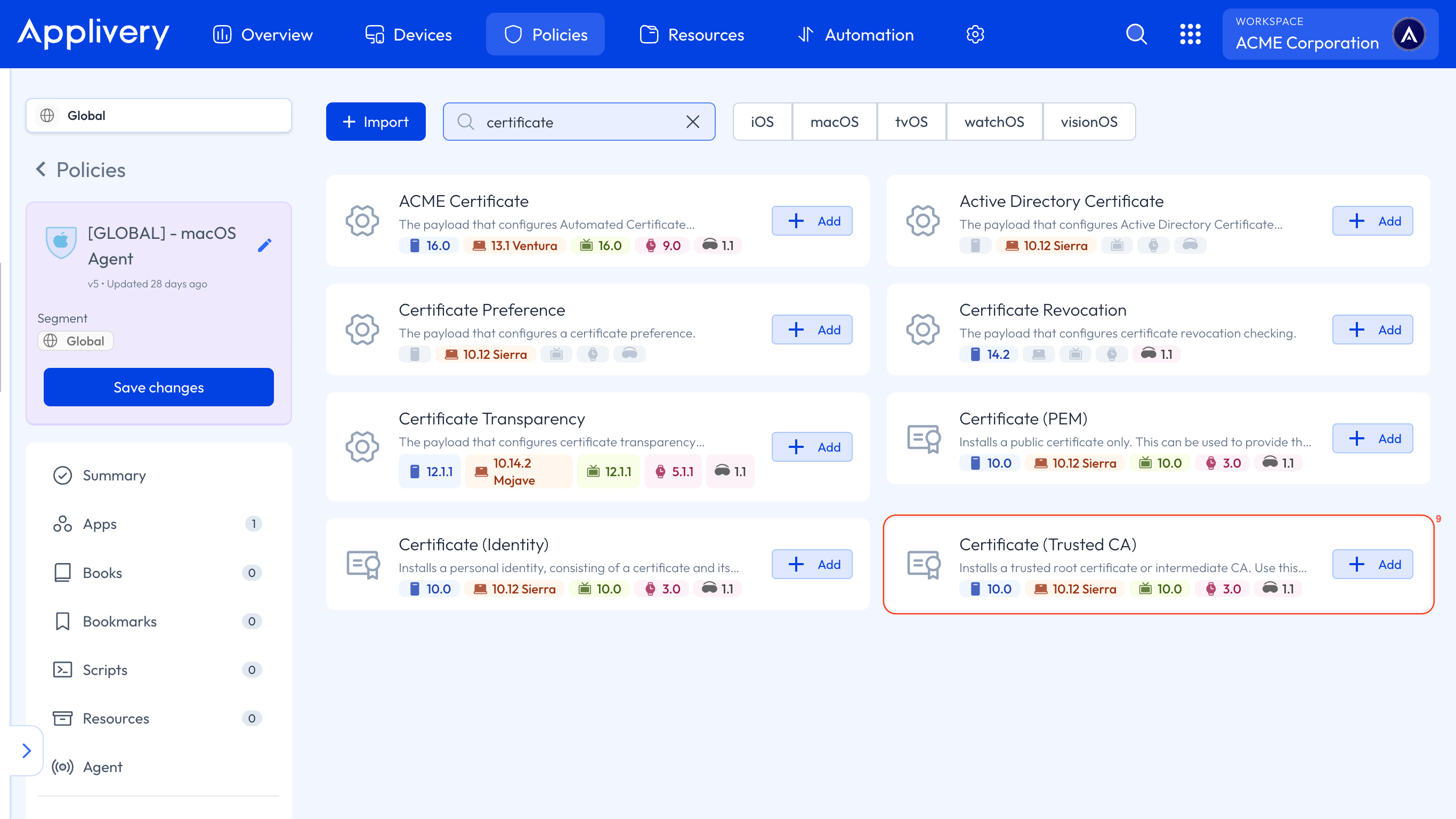Image resolution: width=1456 pixels, height=819 pixels.
Task: Click the pencil edit icon for policy name
Action: click(x=264, y=245)
